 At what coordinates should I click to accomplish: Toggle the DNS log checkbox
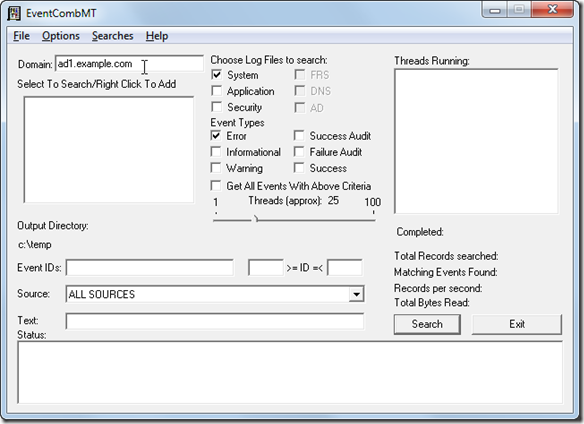pyautogui.click(x=299, y=91)
